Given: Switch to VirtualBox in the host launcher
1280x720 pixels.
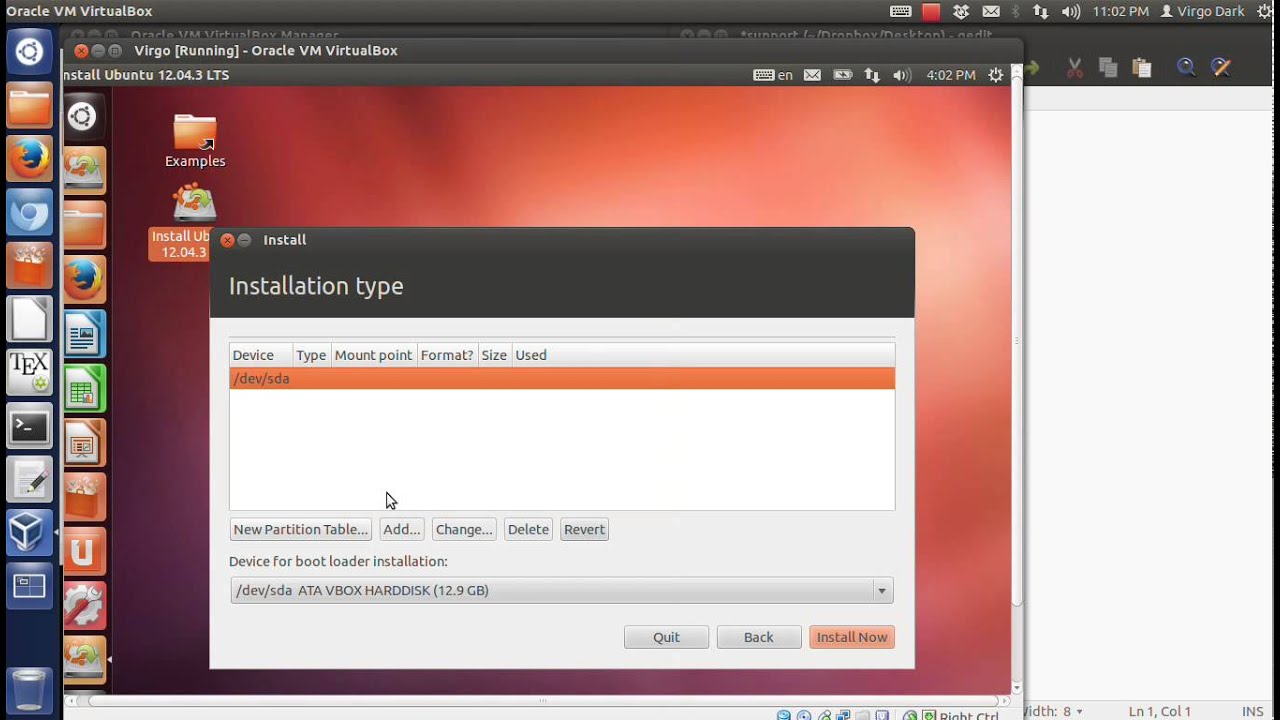Looking at the screenshot, I should pos(29,534).
